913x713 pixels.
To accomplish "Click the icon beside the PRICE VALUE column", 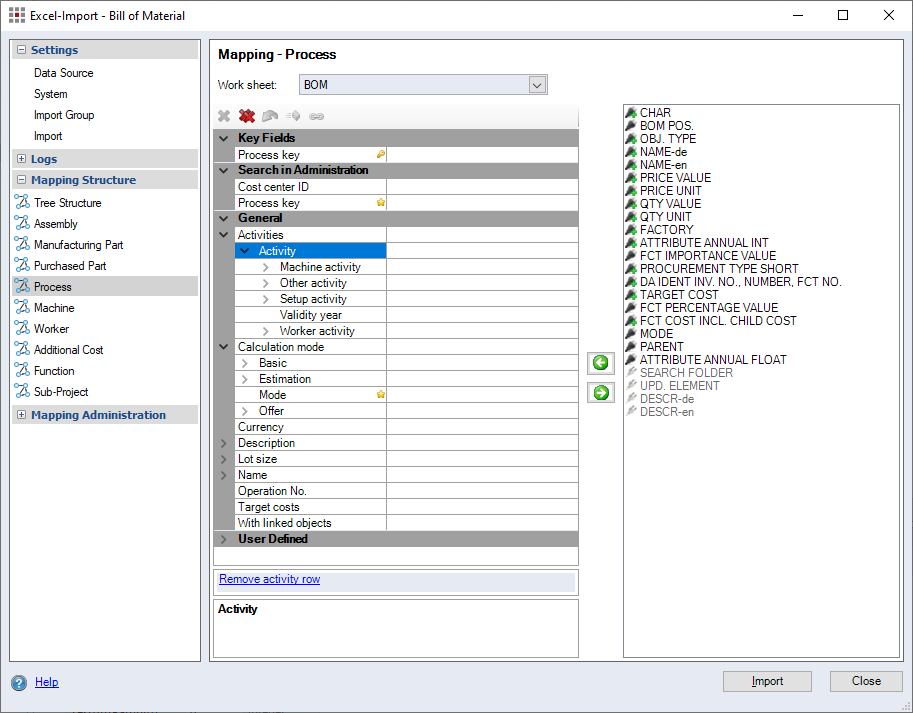I will tap(631, 178).
